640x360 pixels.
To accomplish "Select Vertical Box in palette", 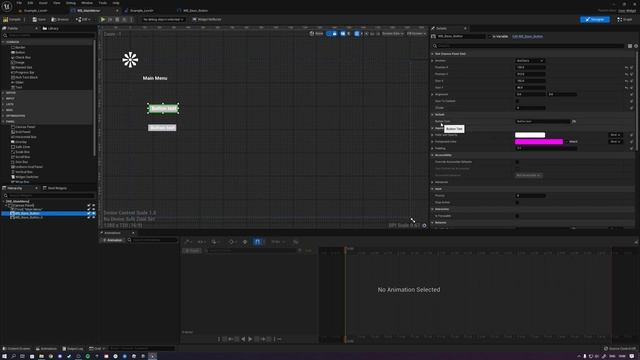I will [23, 172].
